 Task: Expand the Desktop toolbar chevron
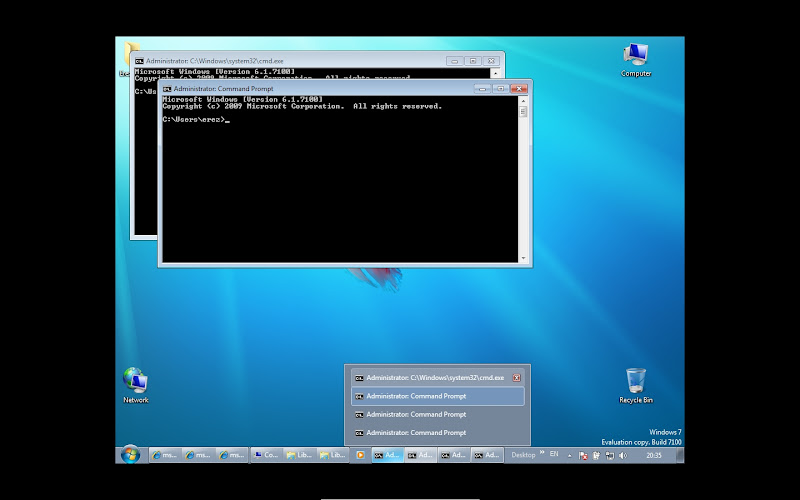coord(541,452)
